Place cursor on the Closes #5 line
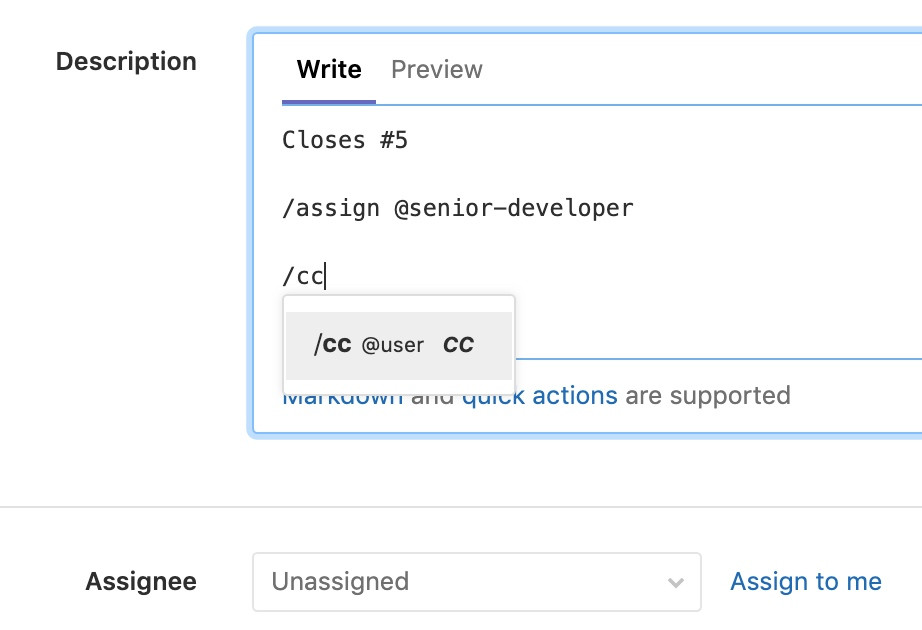The width and height of the screenshot is (922, 630). coord(344,141)
